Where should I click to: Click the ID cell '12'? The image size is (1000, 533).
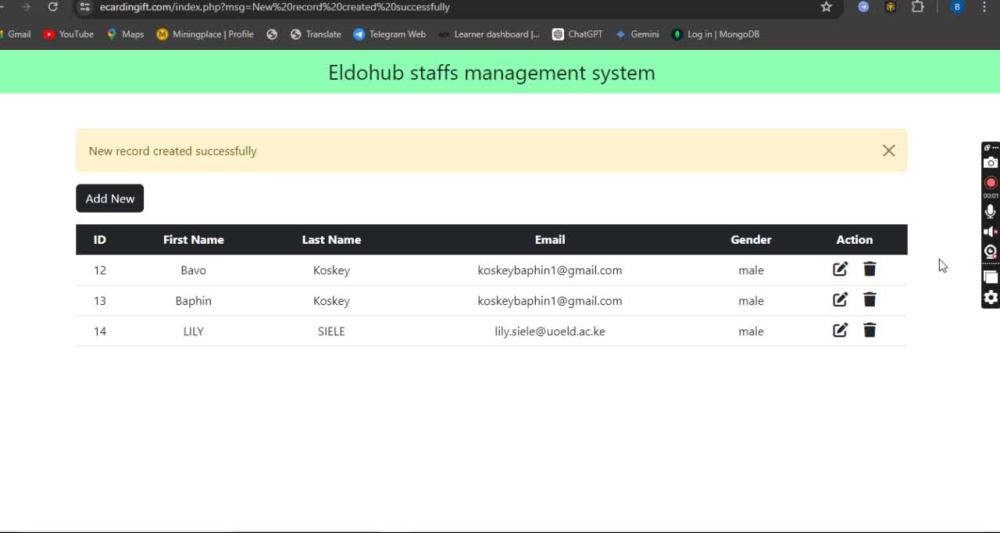click(x=99, y=270)
